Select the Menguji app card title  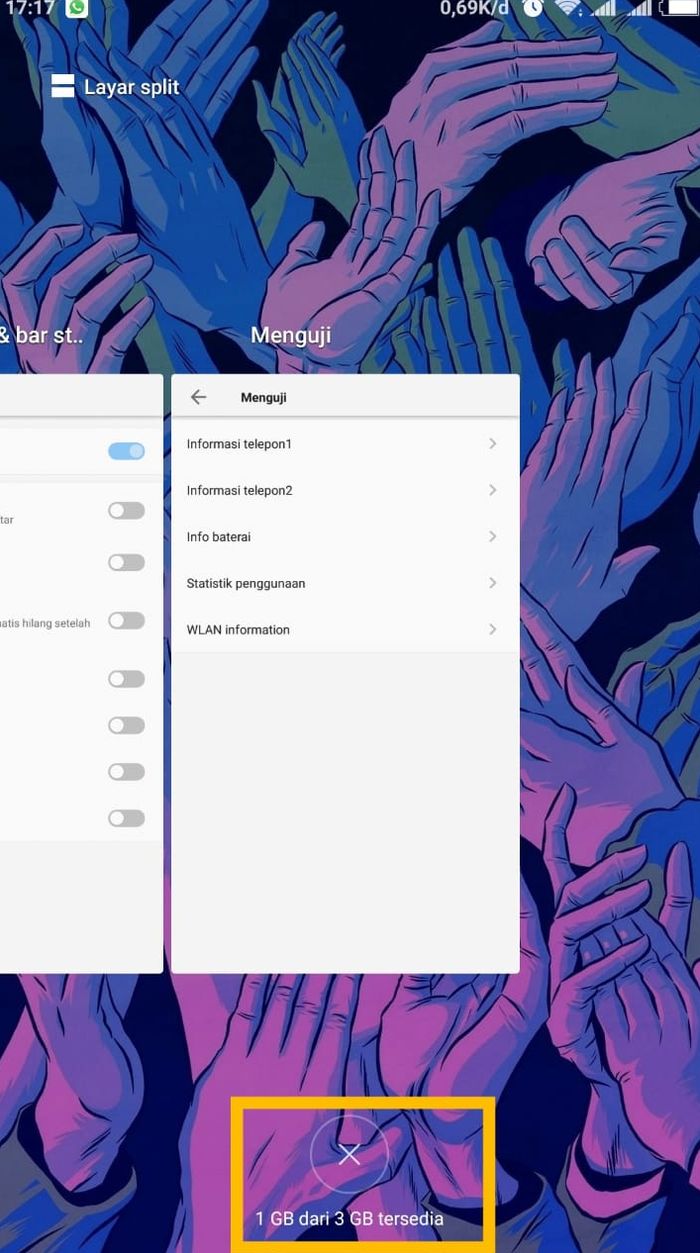coord(290,335)
